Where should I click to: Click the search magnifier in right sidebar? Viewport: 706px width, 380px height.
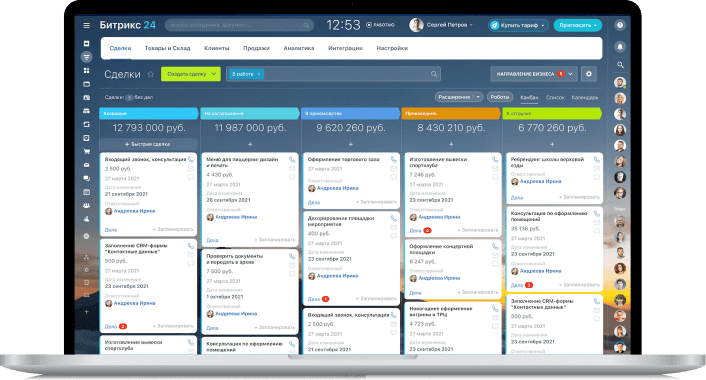point(620,65)
